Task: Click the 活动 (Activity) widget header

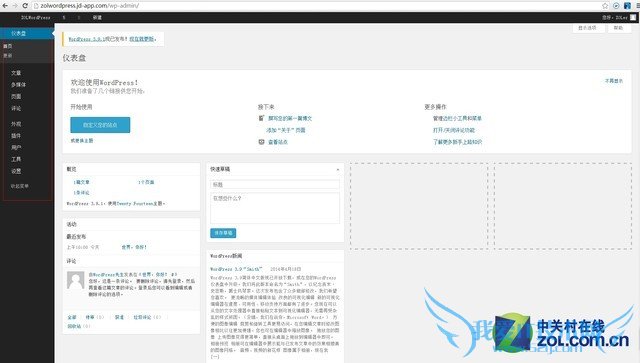Action: point(131,224)
